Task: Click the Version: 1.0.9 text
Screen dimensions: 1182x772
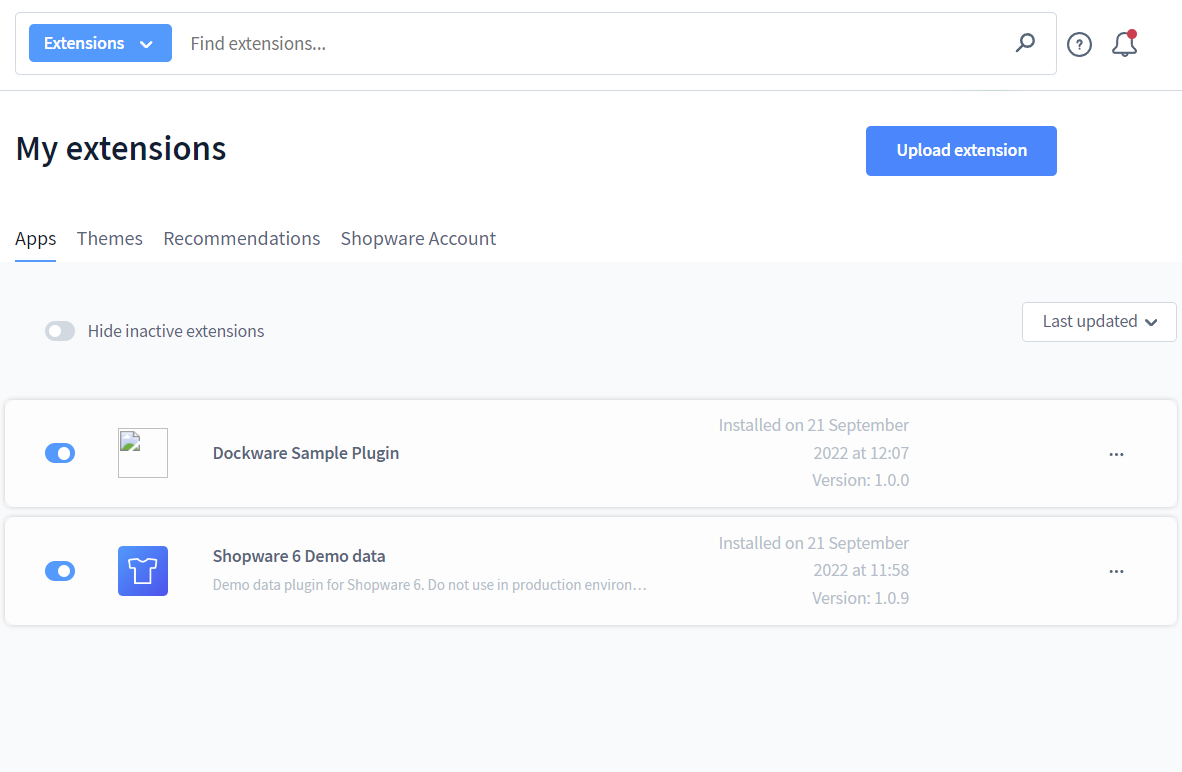Action: 860,598
